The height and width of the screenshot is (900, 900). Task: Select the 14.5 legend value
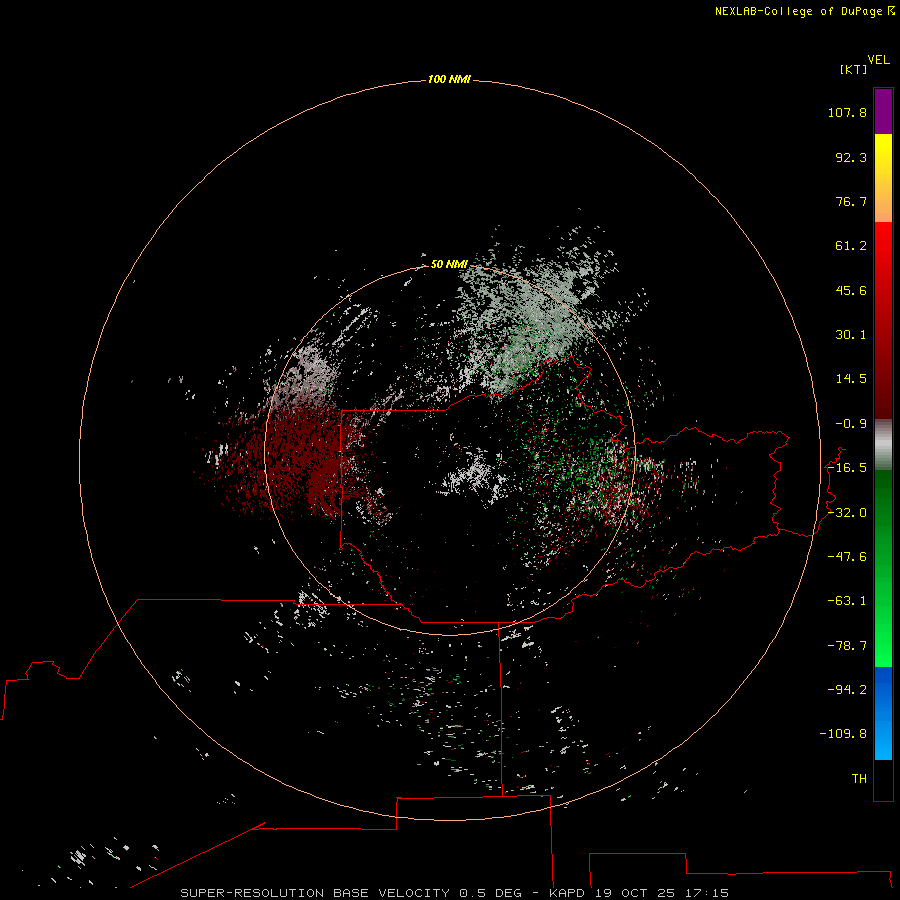(x=851, y=379)
